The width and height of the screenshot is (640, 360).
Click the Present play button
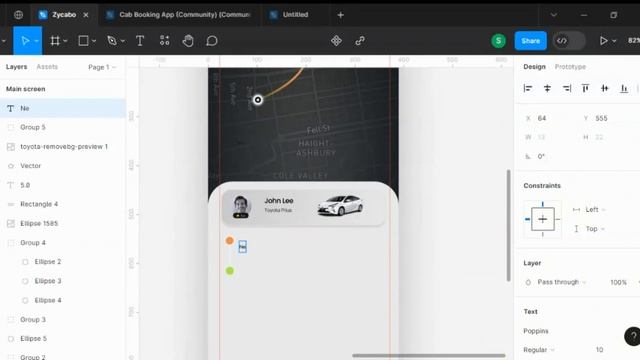pyautogui.click(x=603, y=41)
